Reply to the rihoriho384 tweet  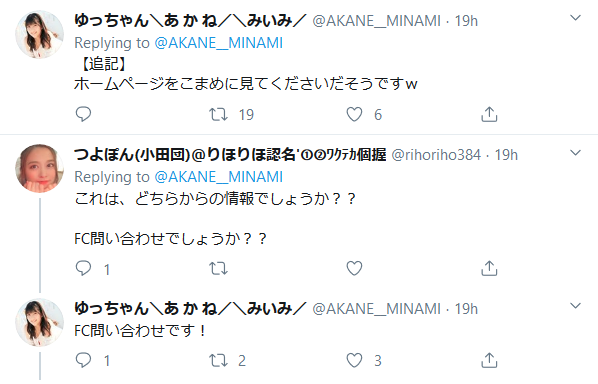[83, 268]
